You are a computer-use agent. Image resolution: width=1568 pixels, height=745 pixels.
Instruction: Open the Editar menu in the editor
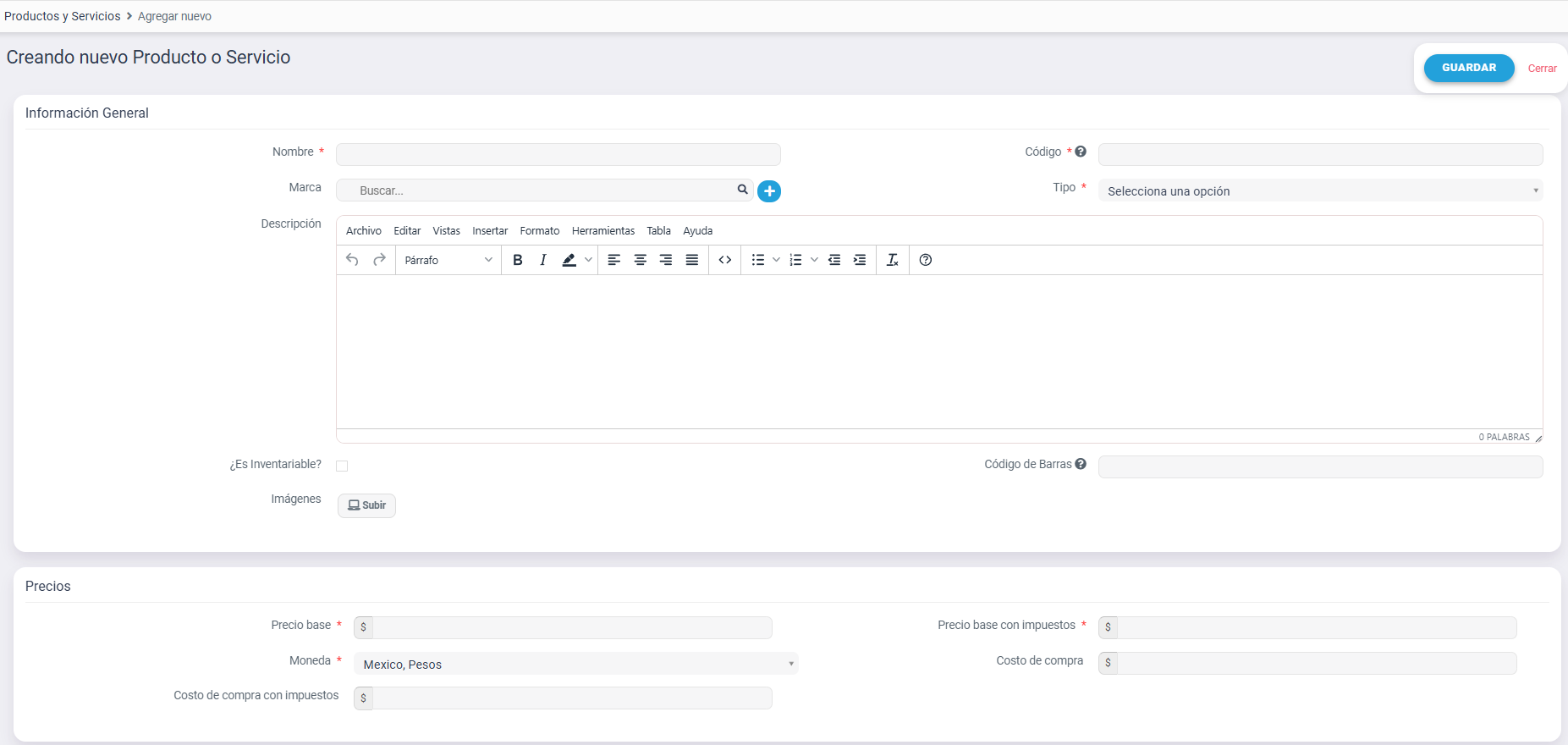click(x=407, y=230)
